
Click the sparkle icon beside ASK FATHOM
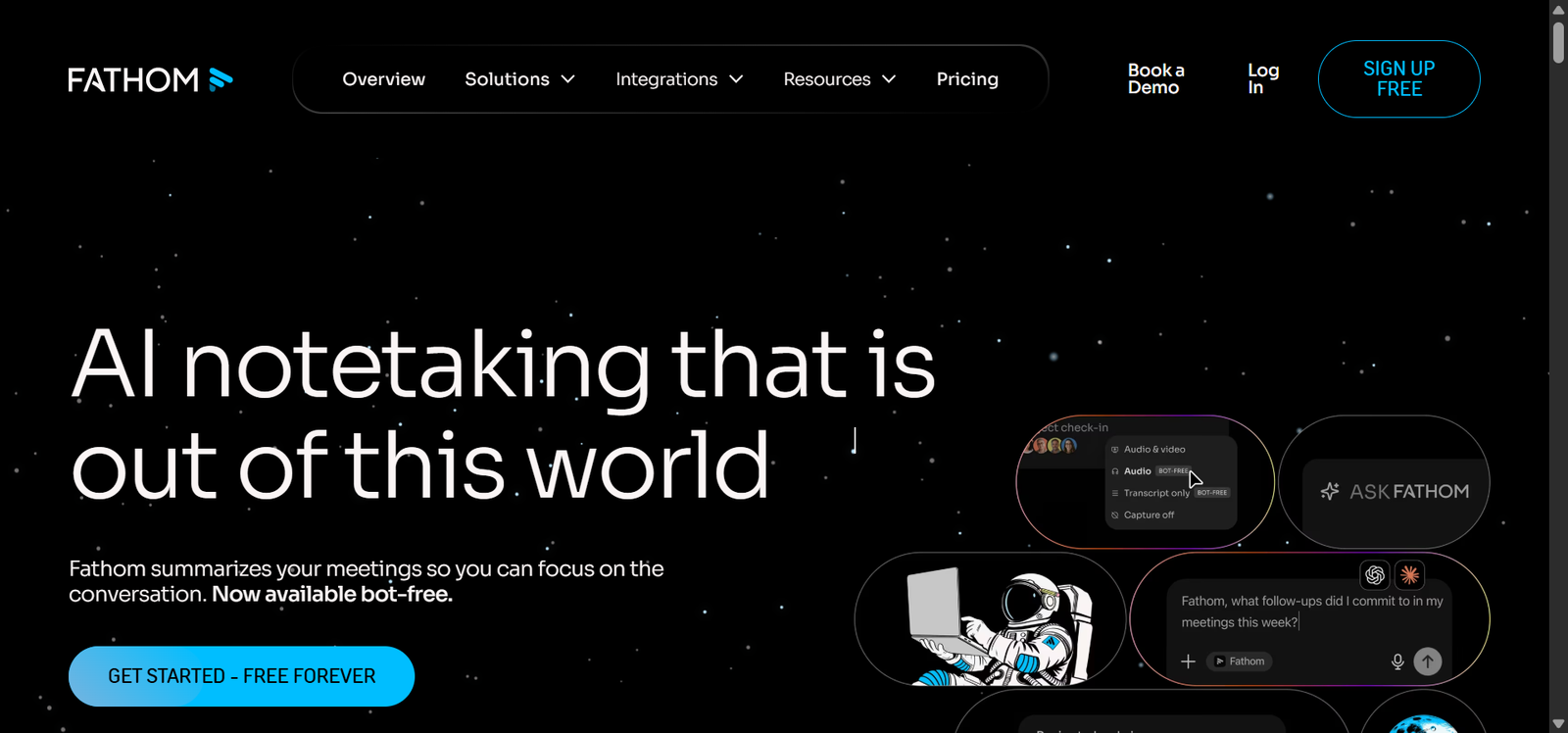click(1330, 491)
